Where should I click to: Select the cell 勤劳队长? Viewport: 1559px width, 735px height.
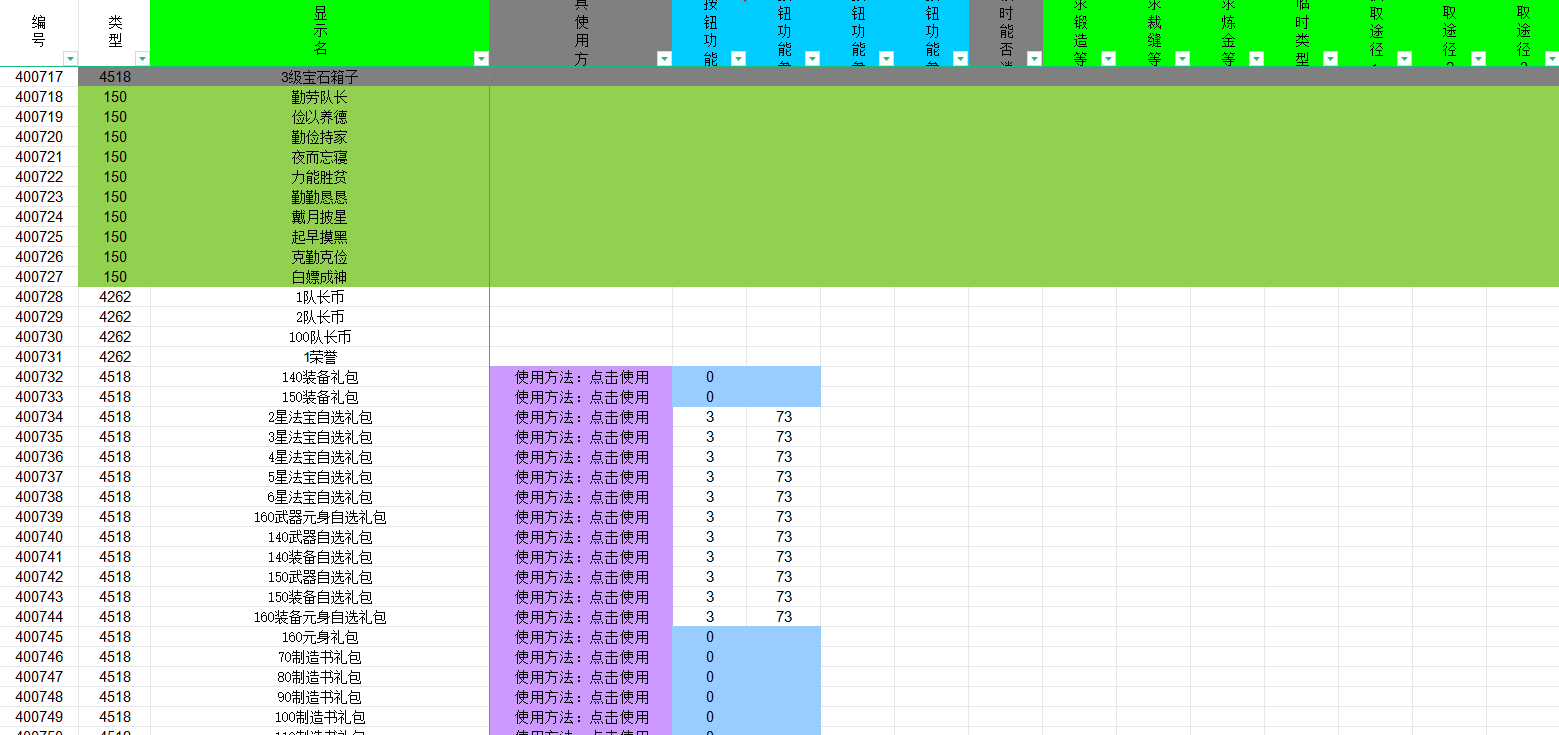pos(320,97)
